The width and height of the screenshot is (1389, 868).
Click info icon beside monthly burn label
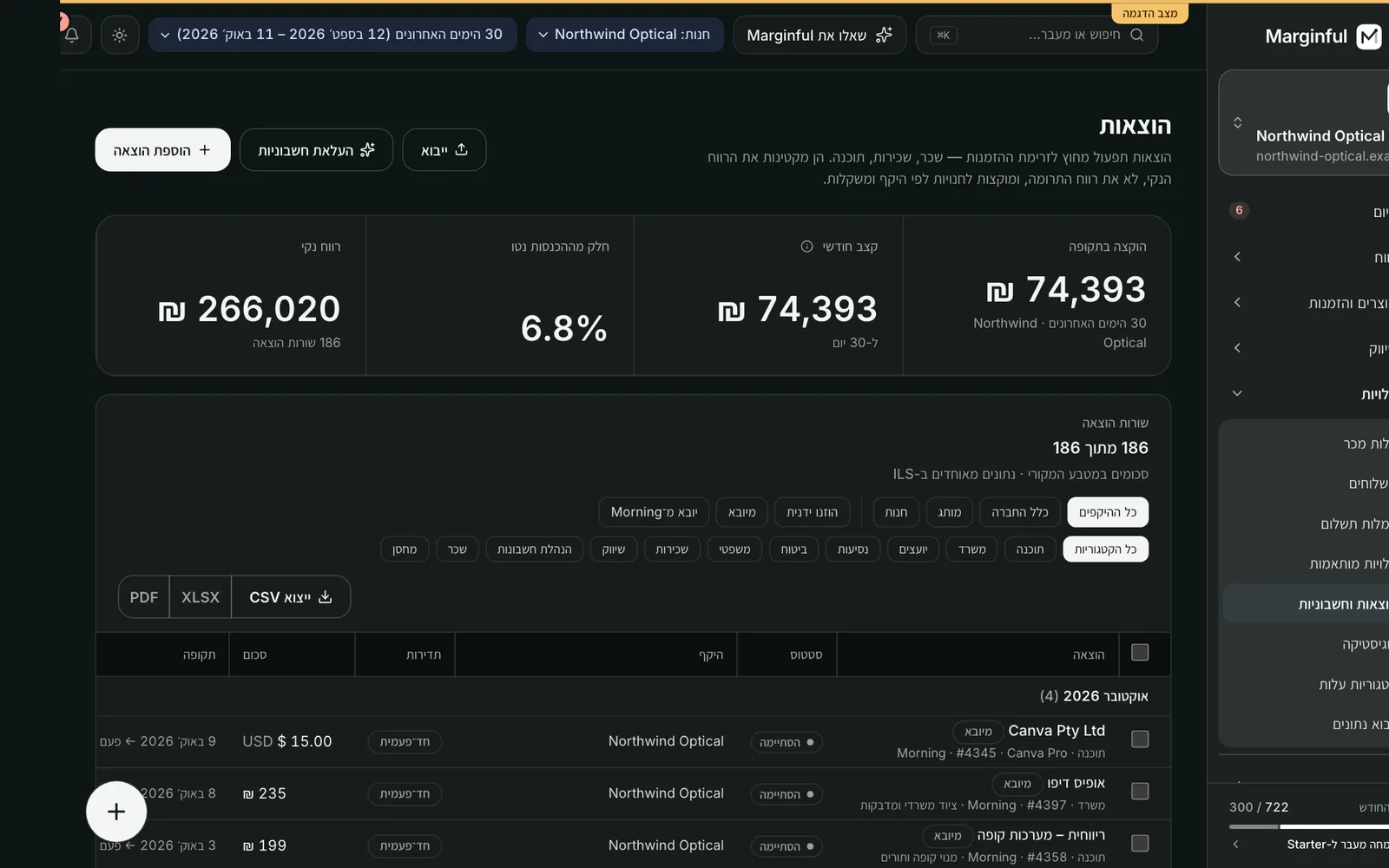(806, 247)
